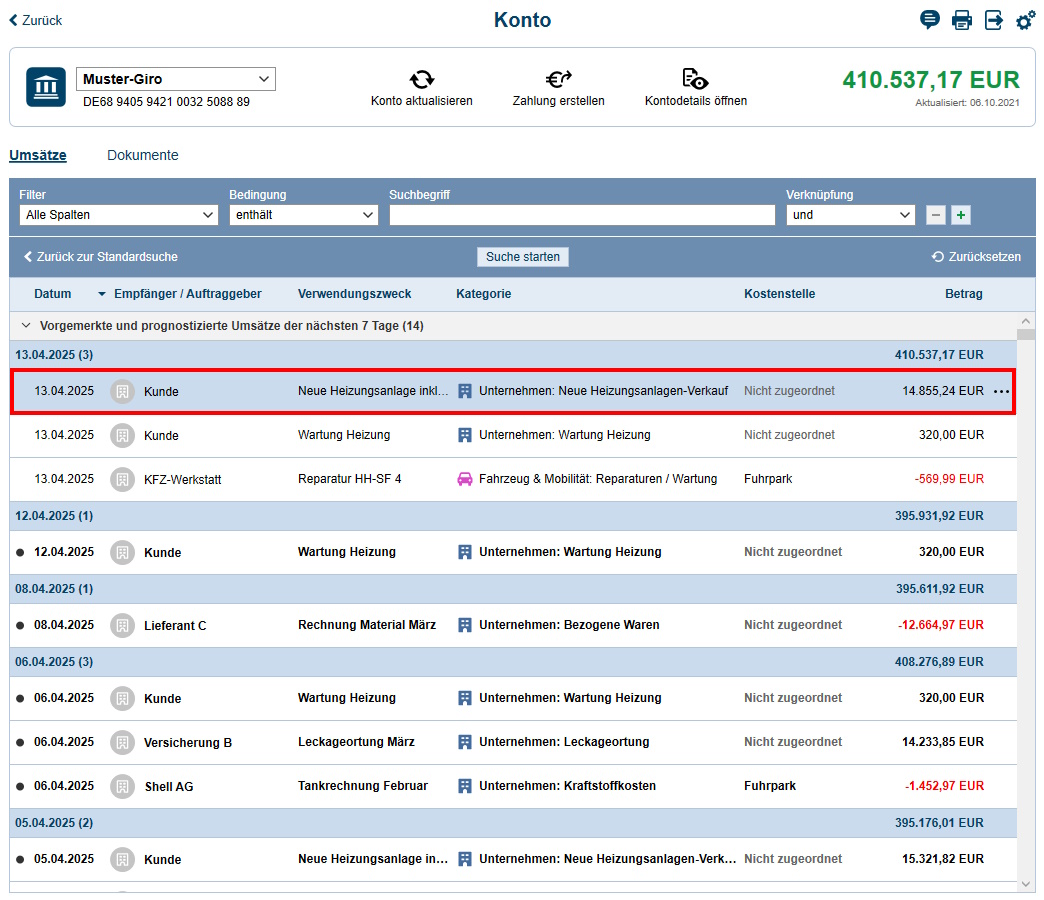1044x900 pixels.
Task: Click Zurück zur Standardsuche link
Action: click(x=101, y=256)
